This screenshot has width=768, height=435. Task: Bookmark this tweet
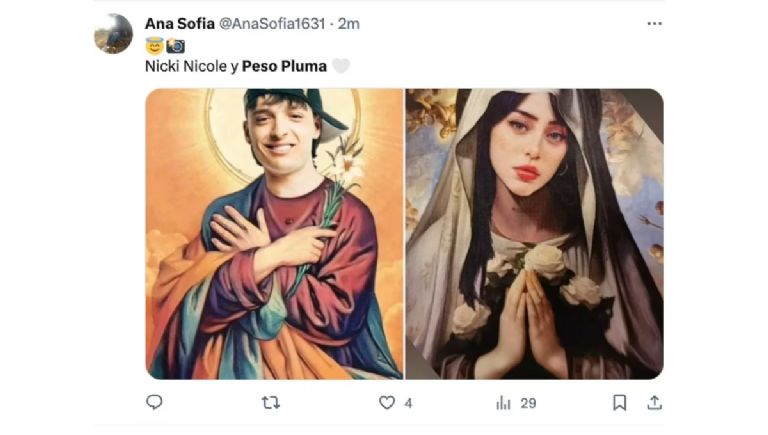tap(620, 403)
